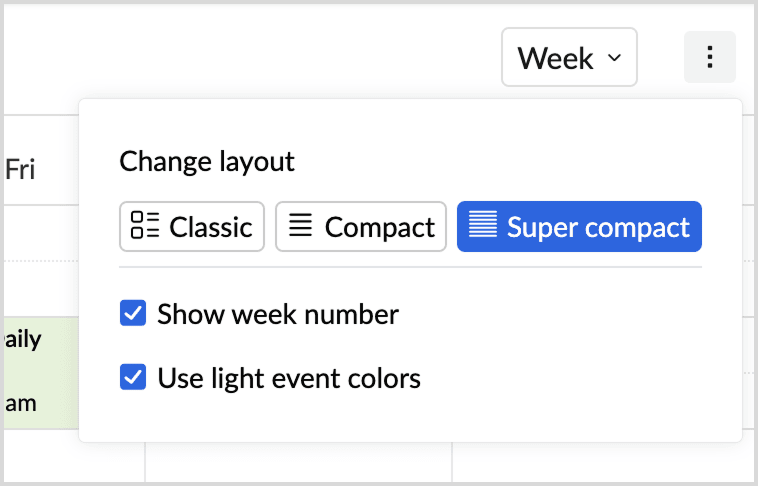Open the three-dot more options menu

pos(710,58)
